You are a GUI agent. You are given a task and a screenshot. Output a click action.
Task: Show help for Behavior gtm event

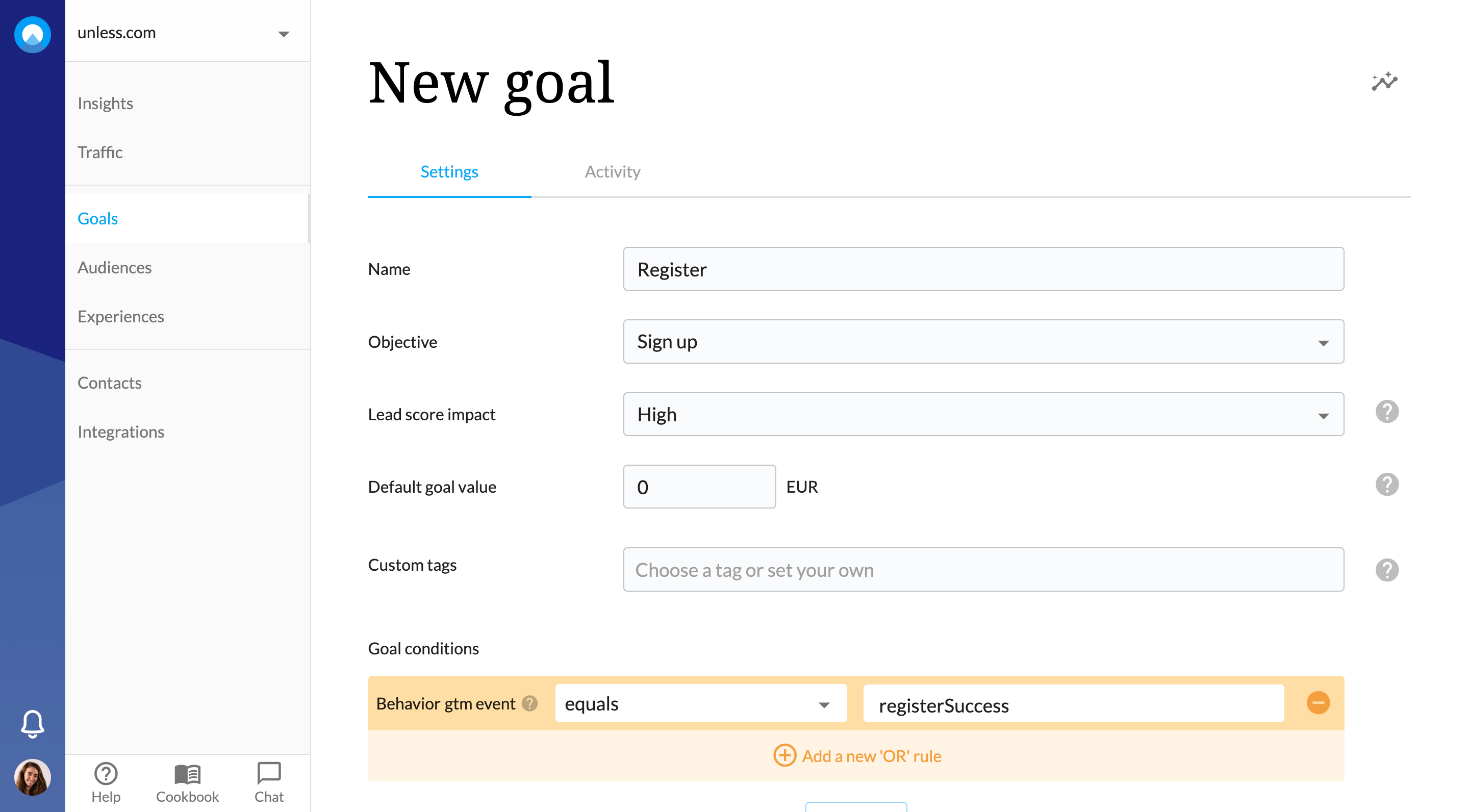tap(530, 704)
